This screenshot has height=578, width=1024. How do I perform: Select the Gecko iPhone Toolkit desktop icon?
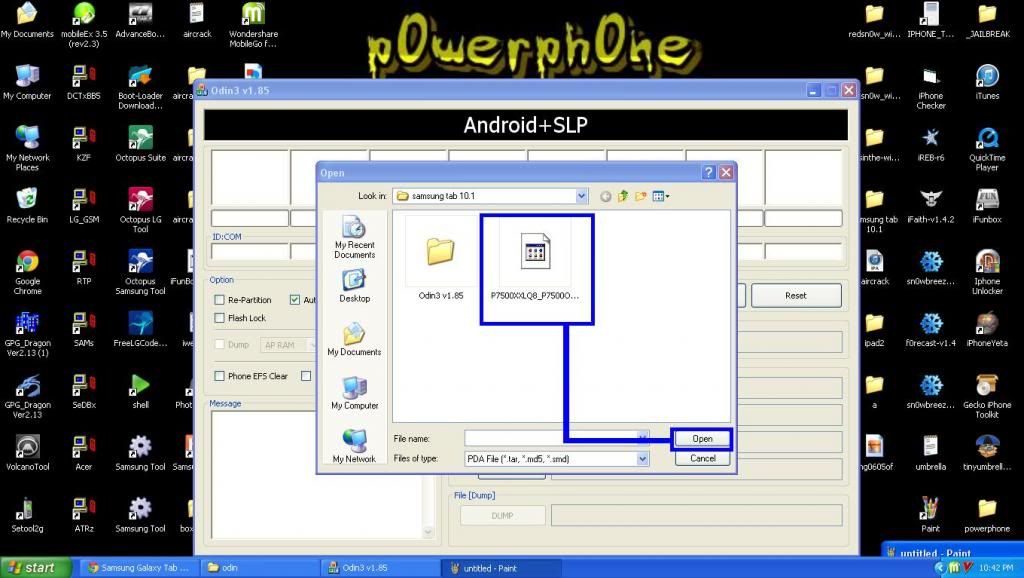point(987,396)
